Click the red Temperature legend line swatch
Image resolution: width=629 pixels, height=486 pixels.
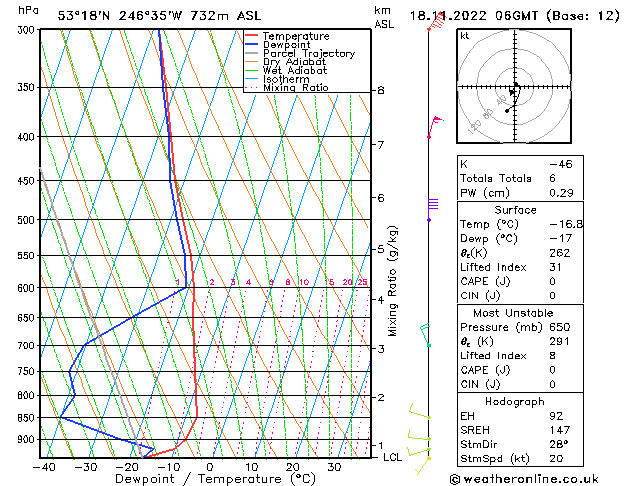click(251, 36)
